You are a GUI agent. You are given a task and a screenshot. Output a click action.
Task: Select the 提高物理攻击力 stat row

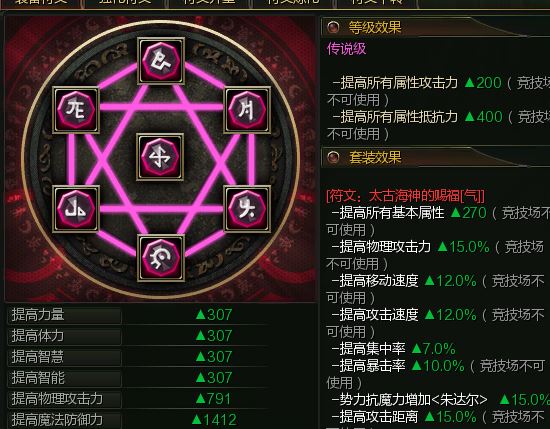point(137,399)
